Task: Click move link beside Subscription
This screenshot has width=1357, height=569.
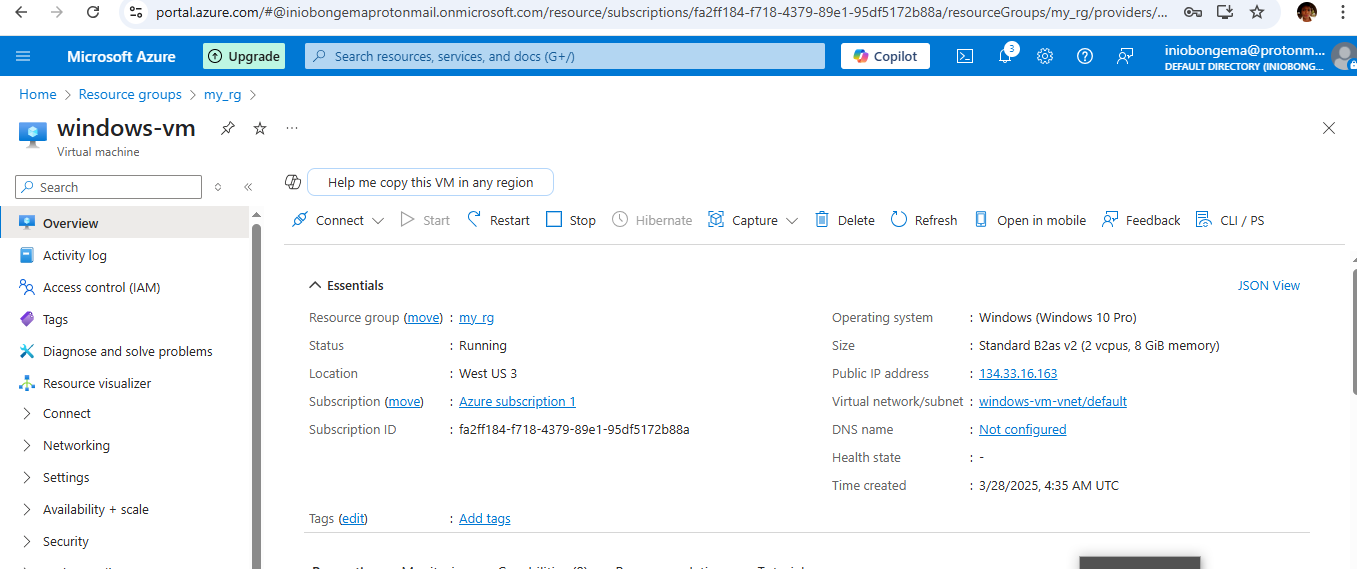Action: tap(404, 401)
